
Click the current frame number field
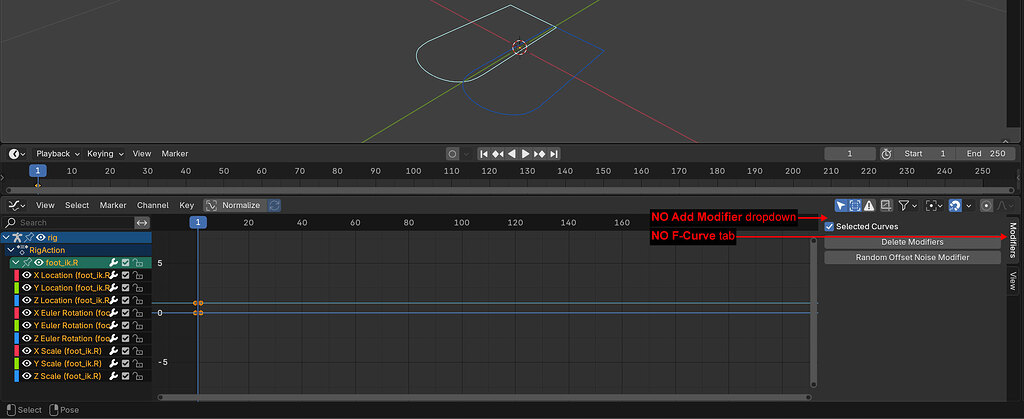pyautogui.click(x=850, y=154)
